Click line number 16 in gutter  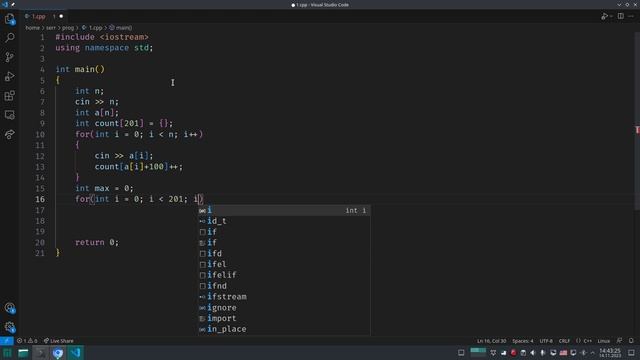[x=40, y=199]
